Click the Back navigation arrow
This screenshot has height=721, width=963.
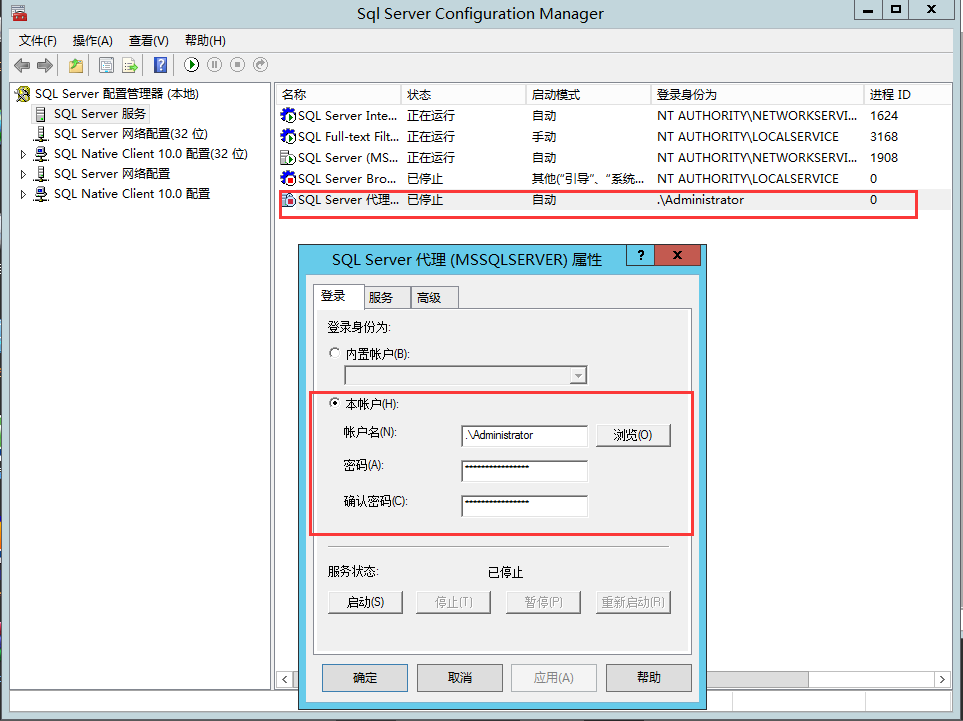tap(22, 65)
